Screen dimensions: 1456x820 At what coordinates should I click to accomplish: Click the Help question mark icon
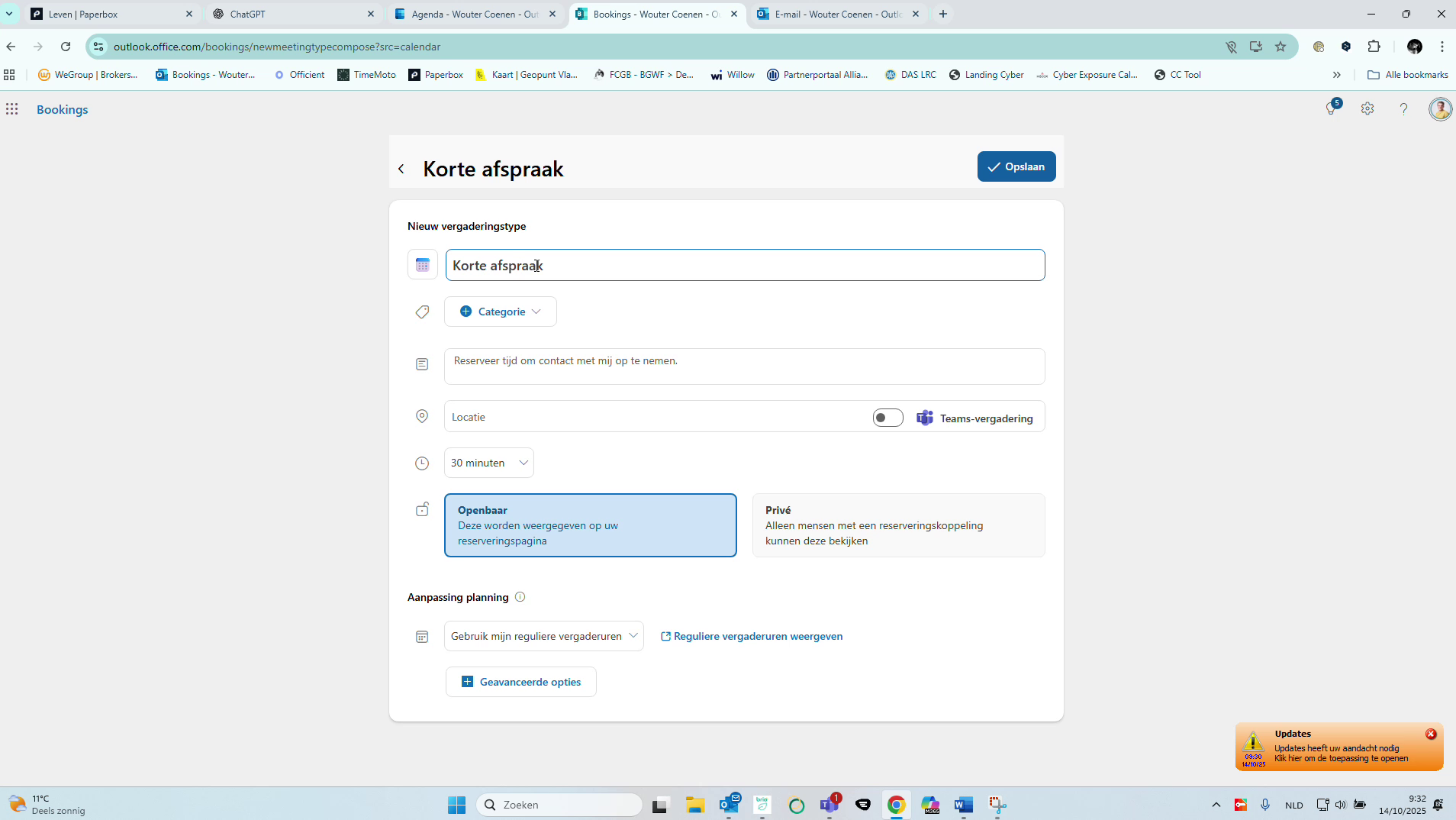1403,109
